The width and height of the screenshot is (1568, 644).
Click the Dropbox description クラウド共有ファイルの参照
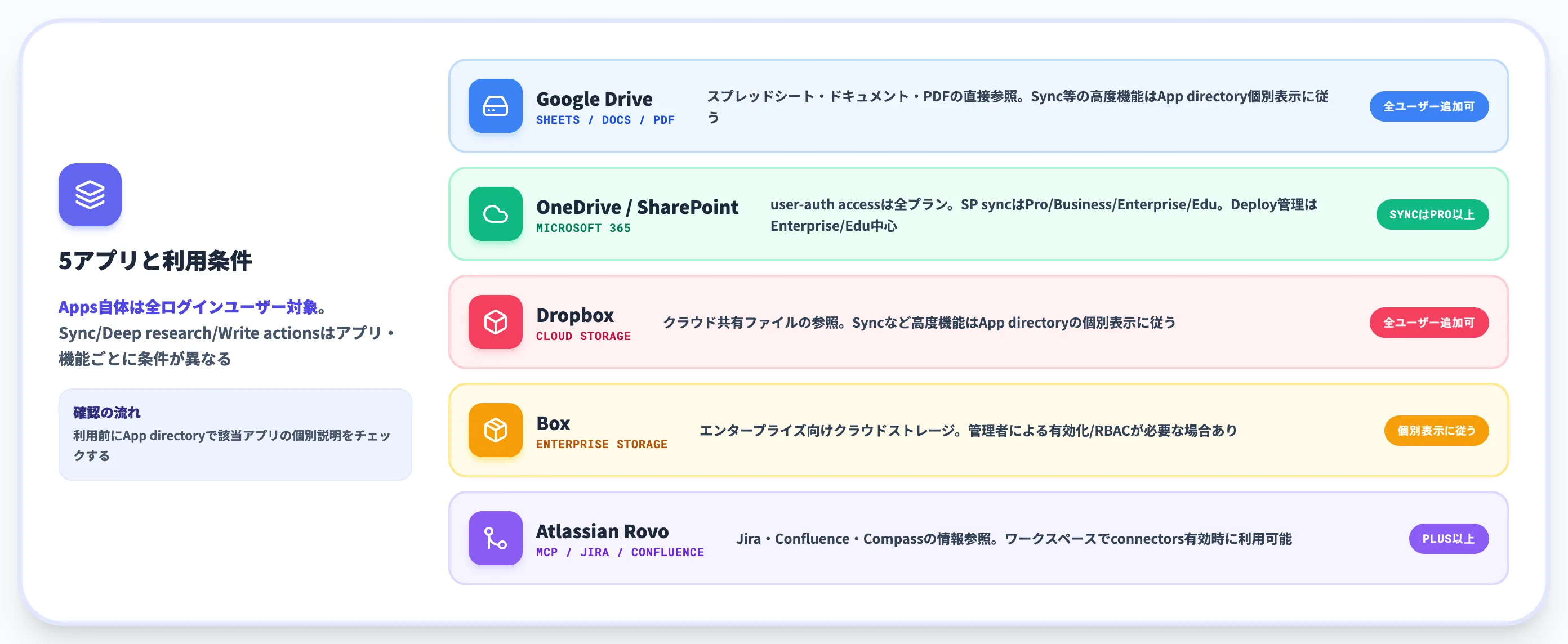pyautogui.click(x=919, y=323)
